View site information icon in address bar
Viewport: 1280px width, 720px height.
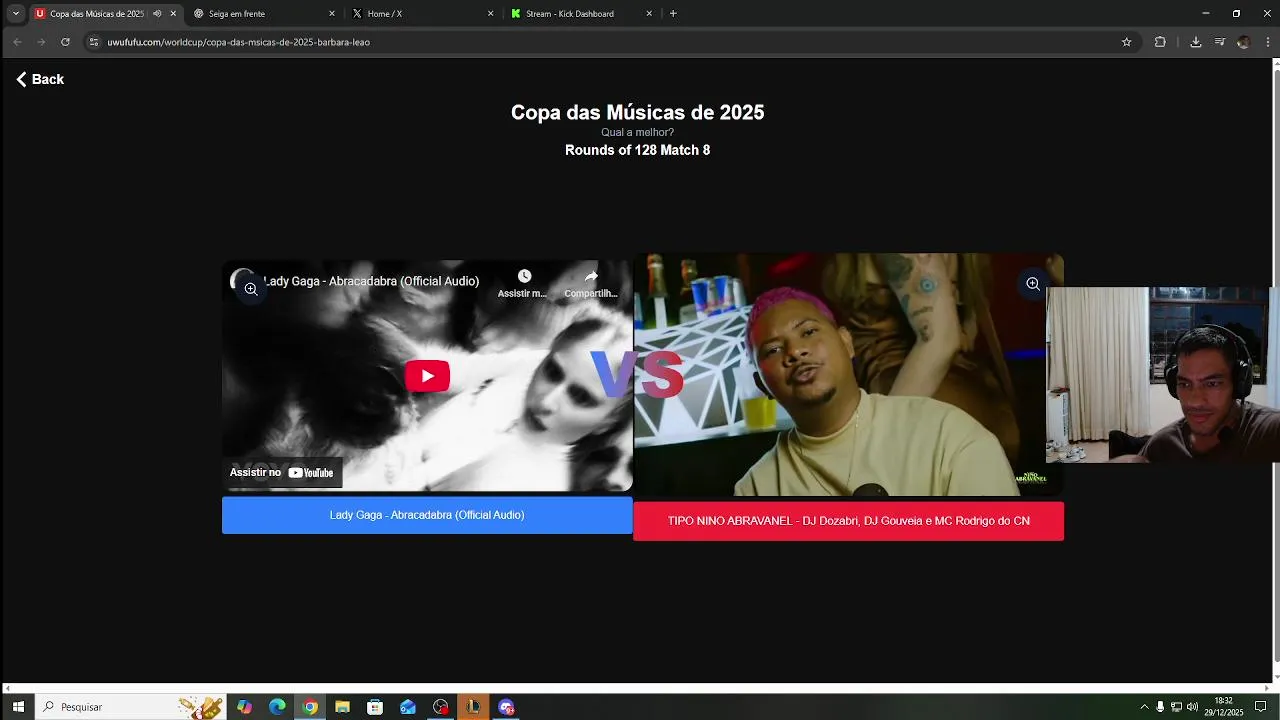(x=94, y=42)
